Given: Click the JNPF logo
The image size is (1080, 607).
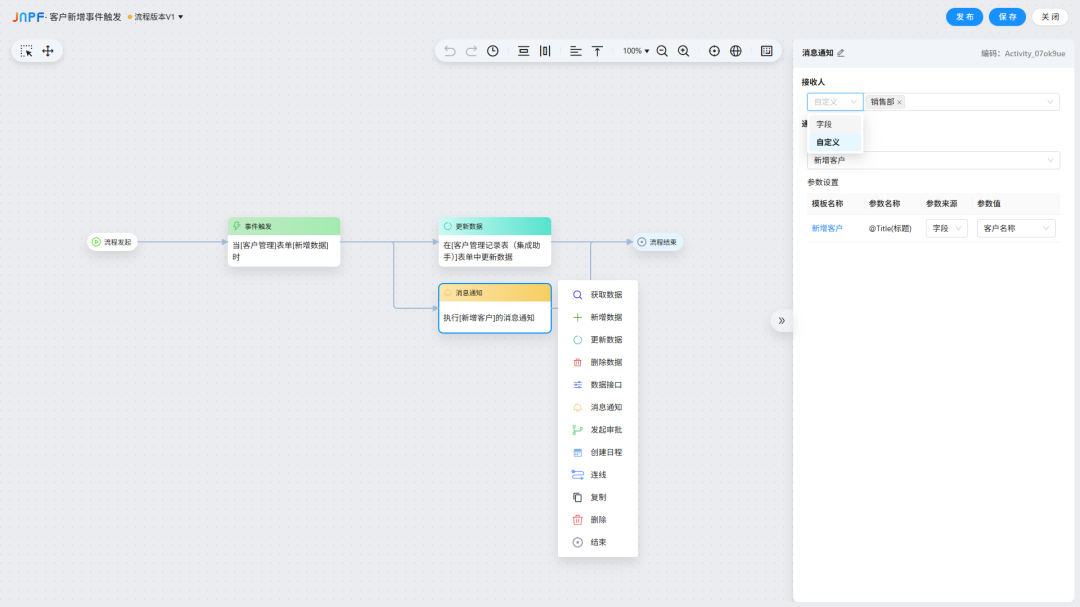Looking at the screenshot, I should point(28,17).
